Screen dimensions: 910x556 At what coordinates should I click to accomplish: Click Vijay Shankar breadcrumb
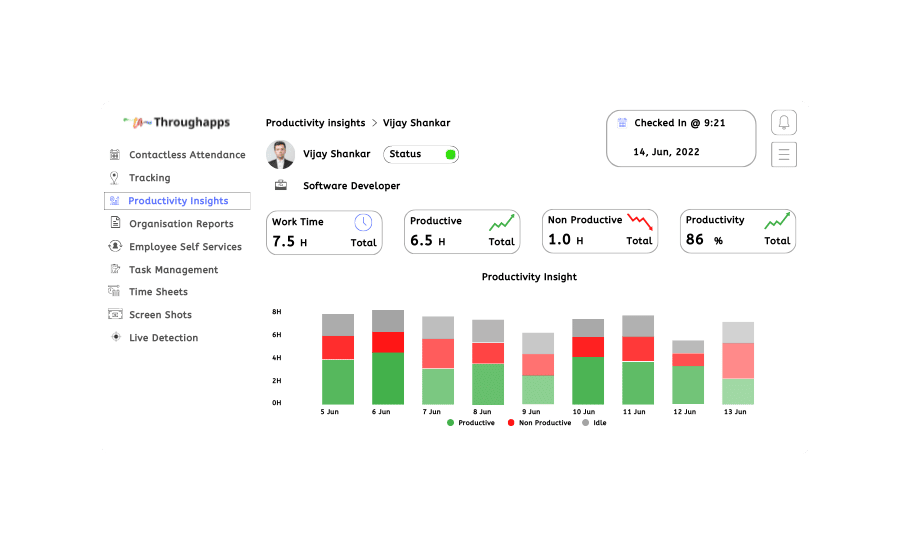[416, 122]
